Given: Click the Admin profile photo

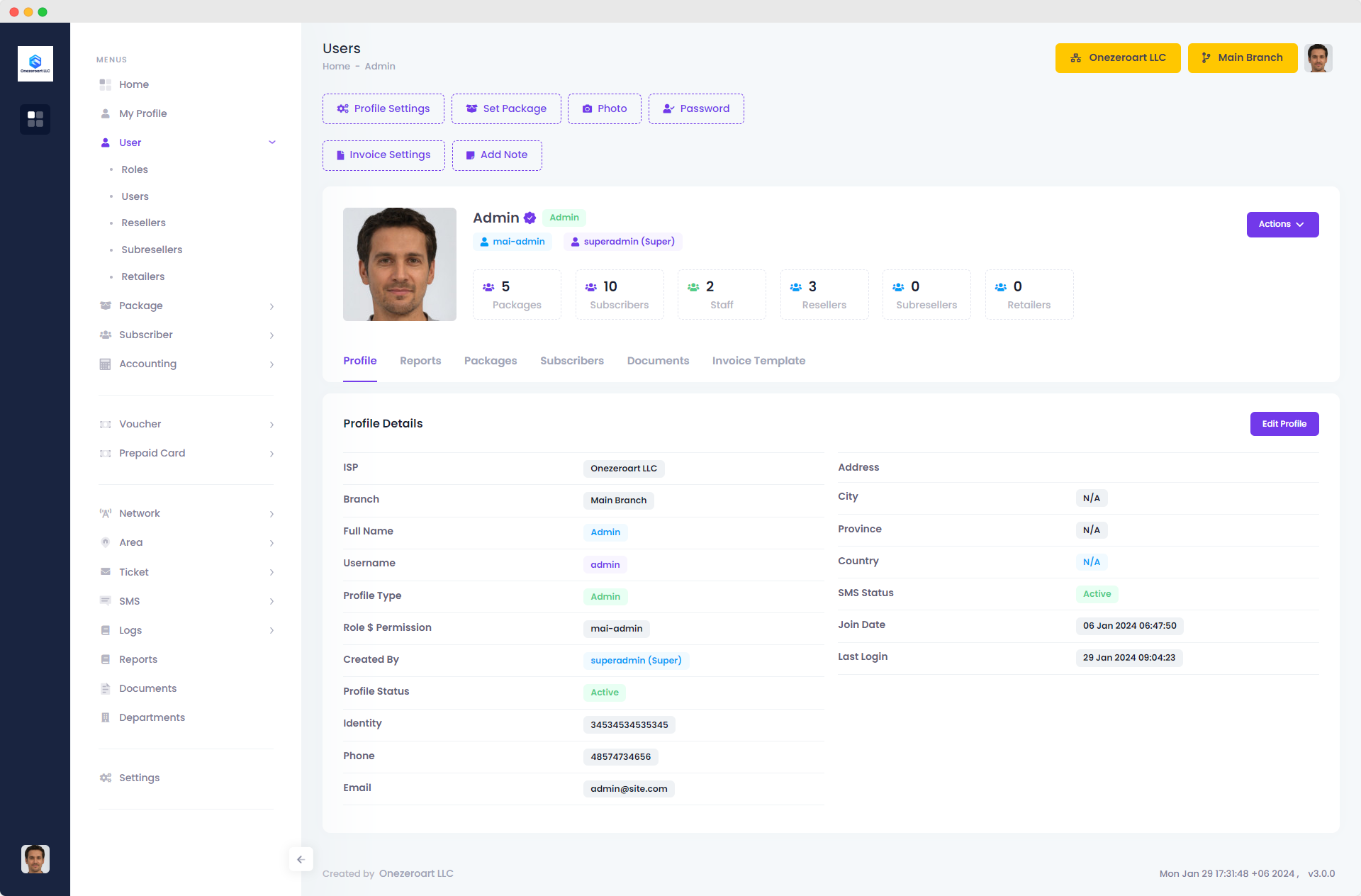Looking at the screenshot, I should tap(400, 264).
